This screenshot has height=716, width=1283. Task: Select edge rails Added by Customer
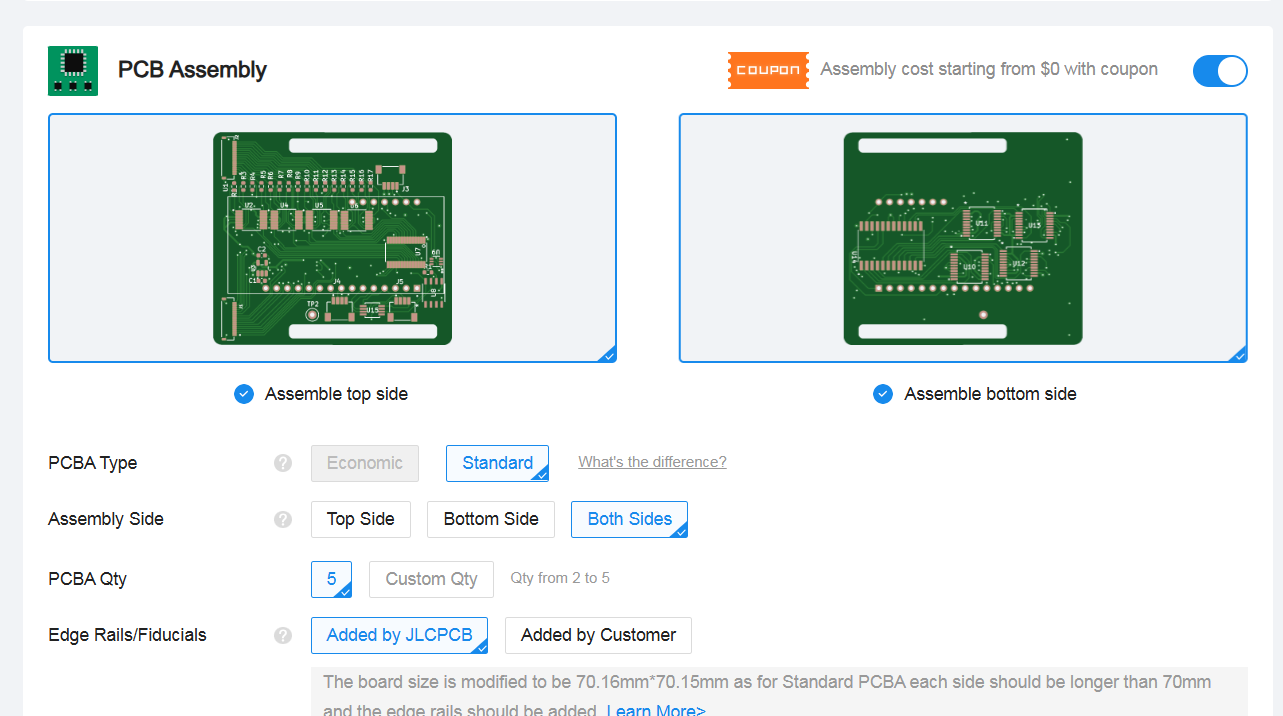(x=598, y=635)
